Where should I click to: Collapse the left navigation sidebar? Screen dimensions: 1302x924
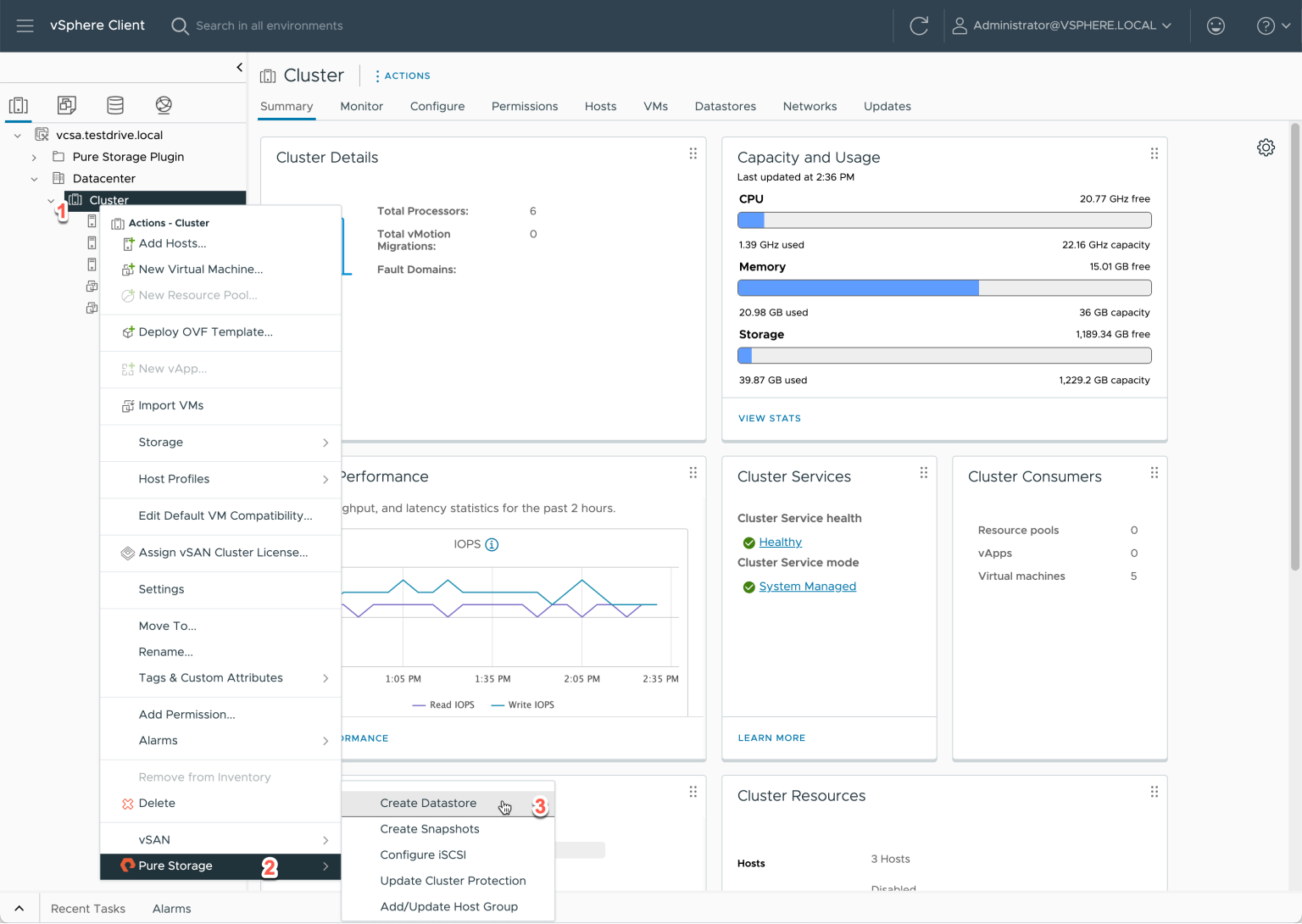(x=239, y=67)
